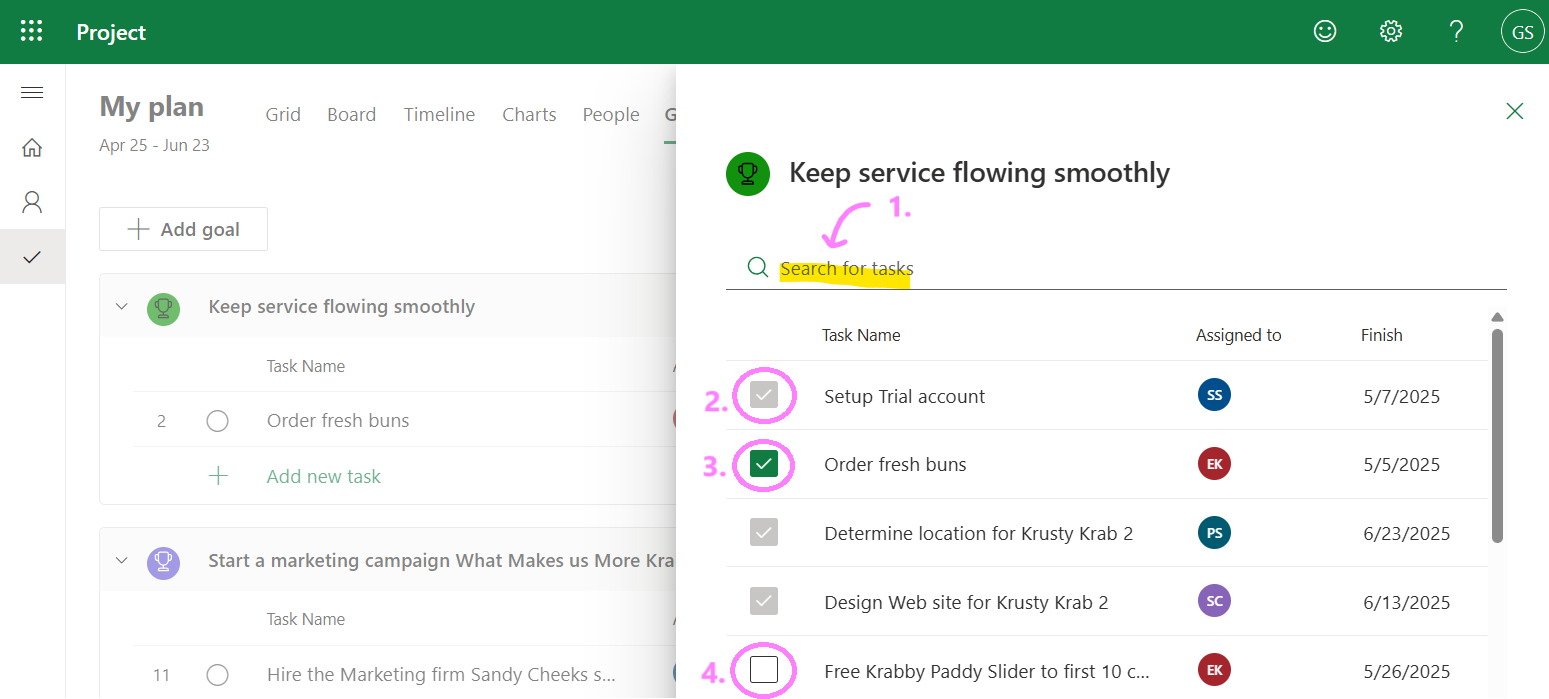
Task: Toggle checkbox for Design Web site task
Action: pos(764,601)
